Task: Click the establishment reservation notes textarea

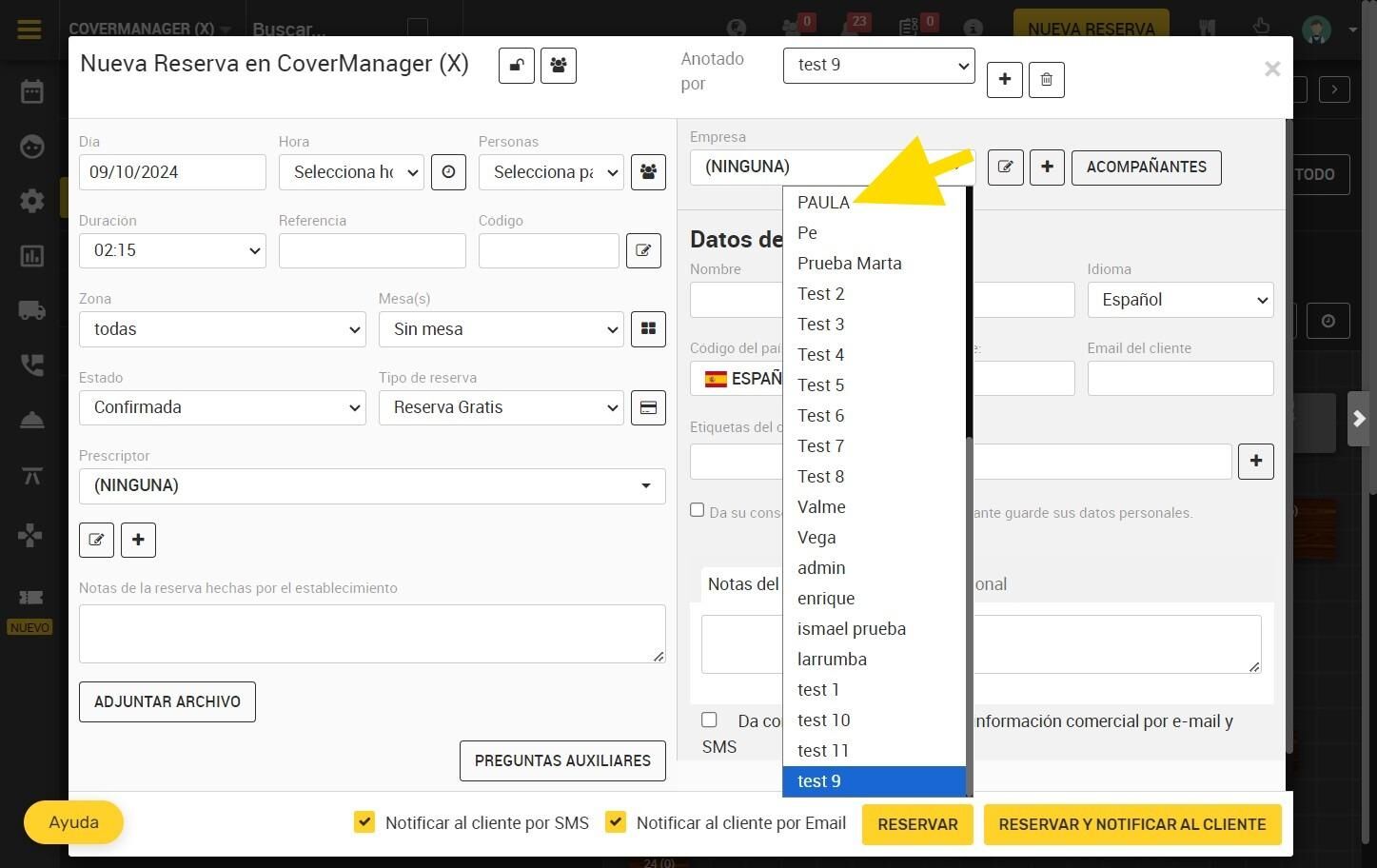Action: [372, 634]
